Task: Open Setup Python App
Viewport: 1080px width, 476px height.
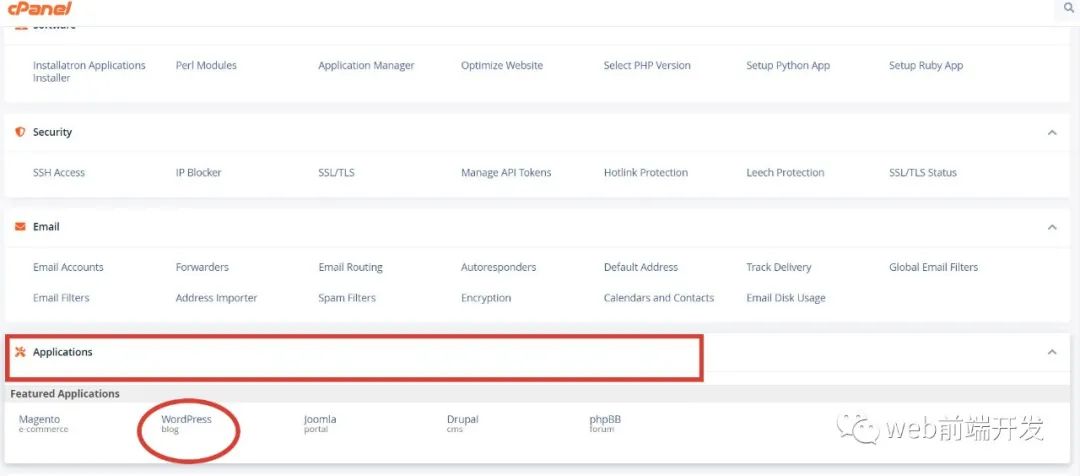Action: click(788, 66)
